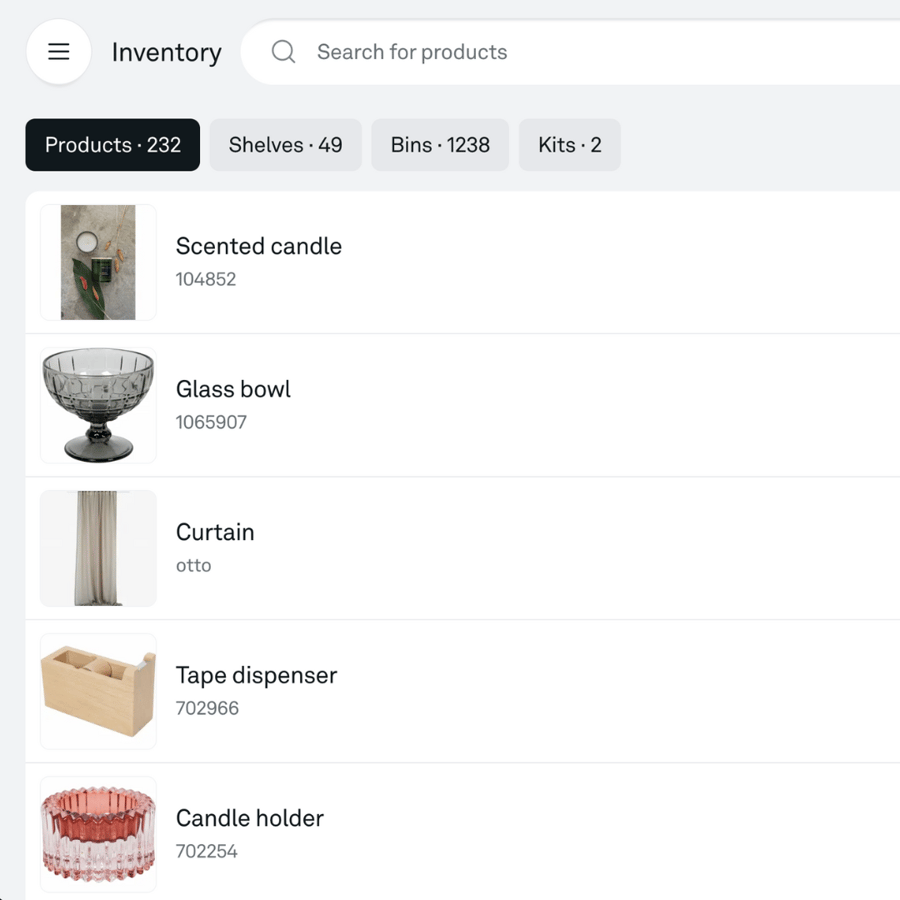Click the Inventory heading
The image size is (900, 900).
[x=166, y=52]
